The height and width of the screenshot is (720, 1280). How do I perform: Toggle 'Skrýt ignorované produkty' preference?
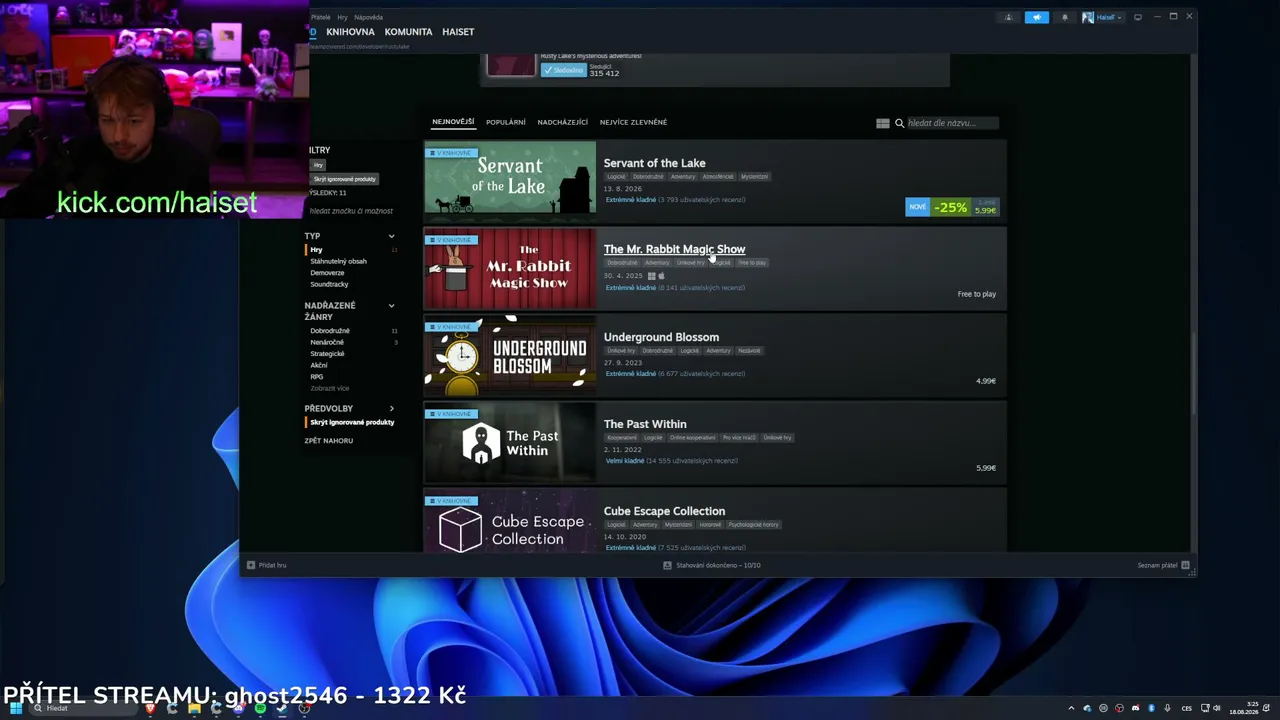point(352,422)
